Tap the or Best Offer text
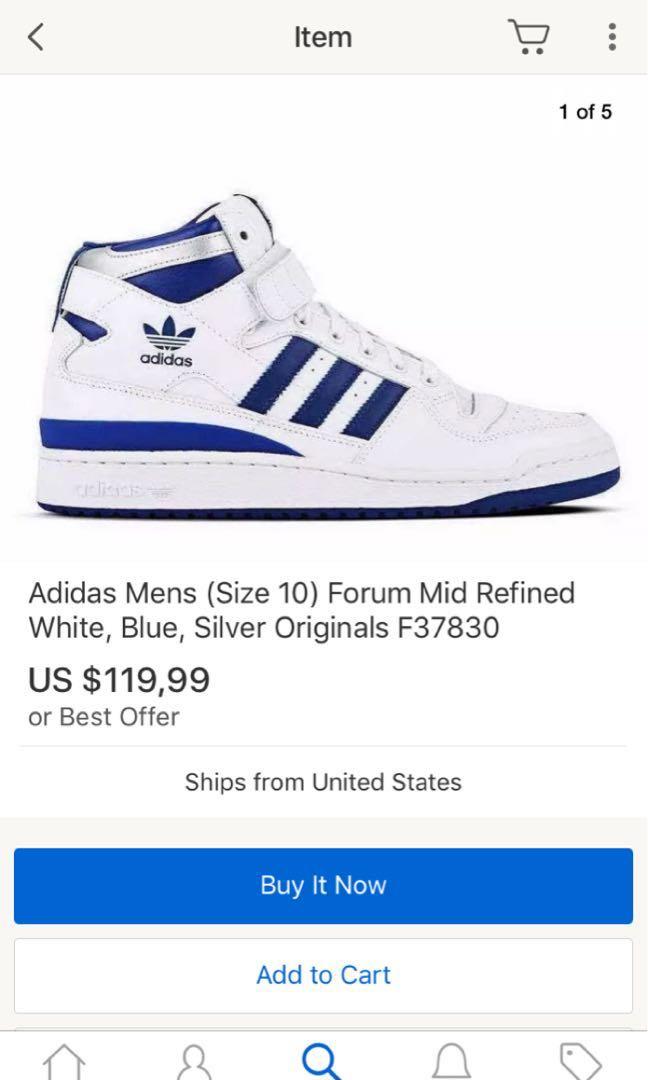Viewport: 648px width, 1080px height. 104,717
